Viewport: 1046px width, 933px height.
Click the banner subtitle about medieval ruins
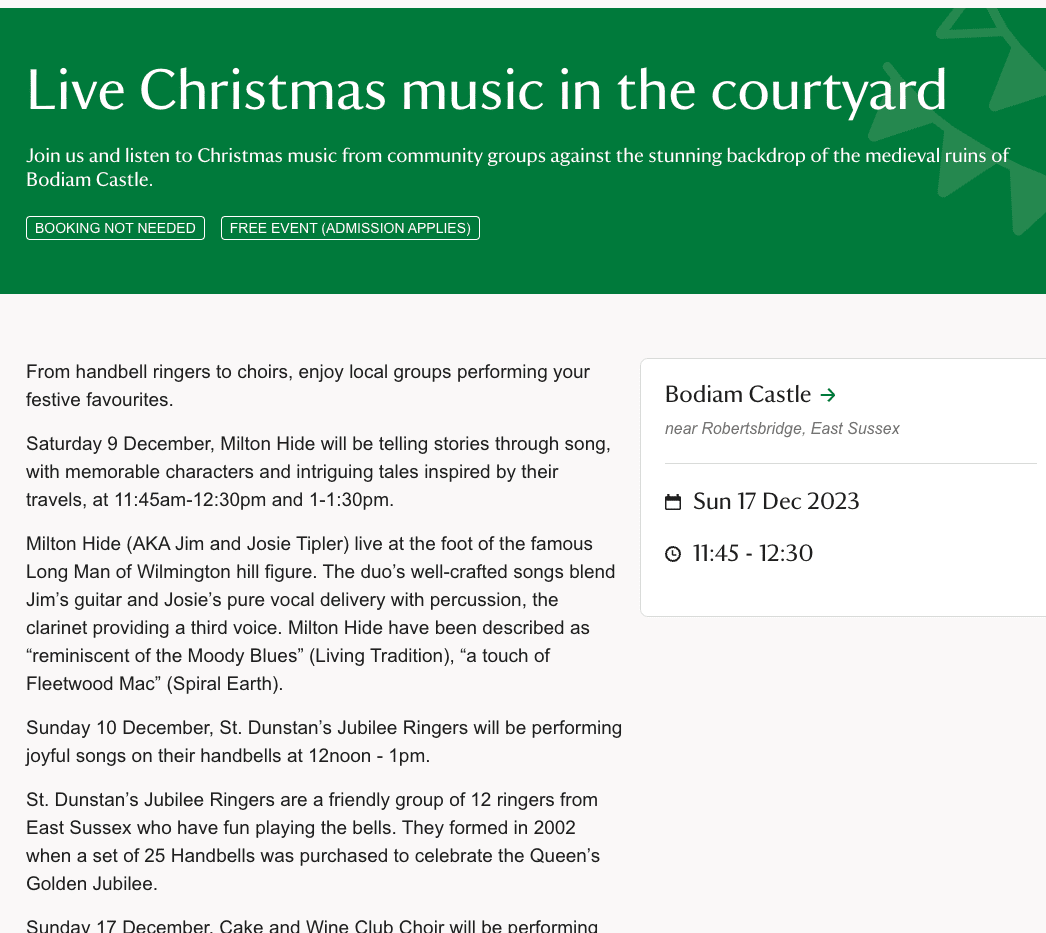518,167
